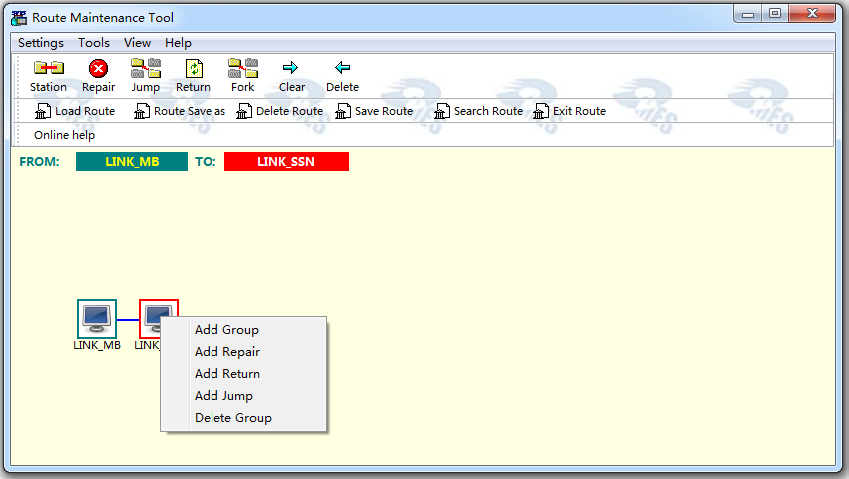Choose the Jump tool icon
This screenshot has height=479, width=849.
[145, 69]
